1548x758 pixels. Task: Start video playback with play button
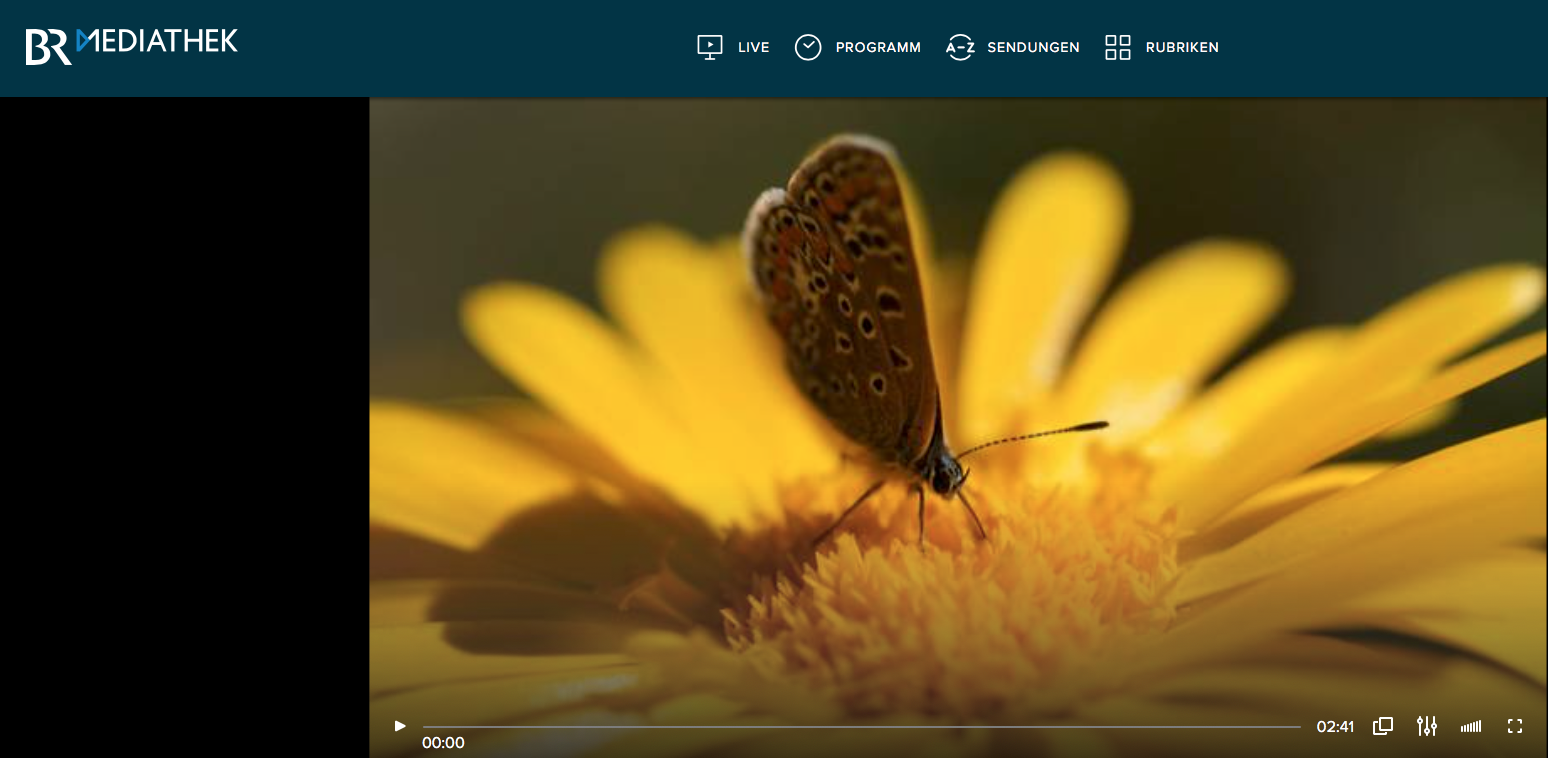click(x=400, y=726)
